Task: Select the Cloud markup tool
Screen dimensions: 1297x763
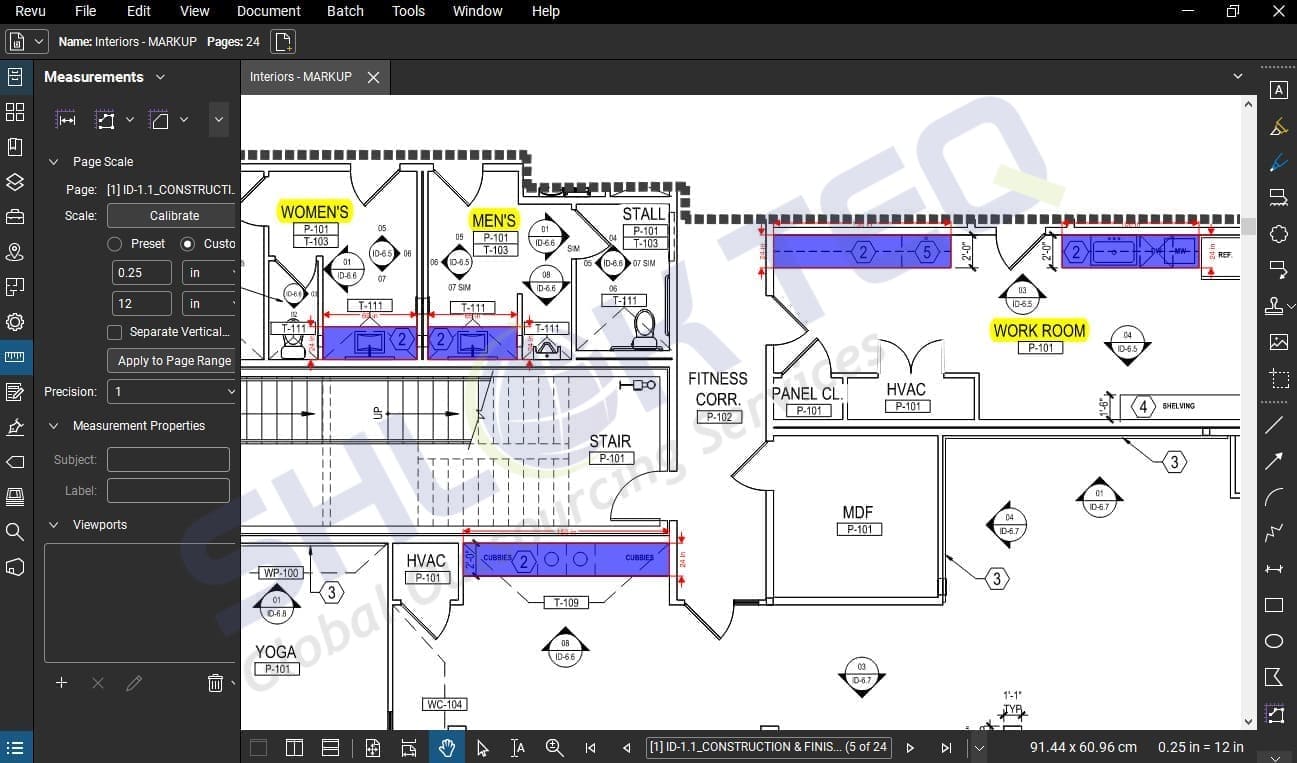Action: point(1278,234)
